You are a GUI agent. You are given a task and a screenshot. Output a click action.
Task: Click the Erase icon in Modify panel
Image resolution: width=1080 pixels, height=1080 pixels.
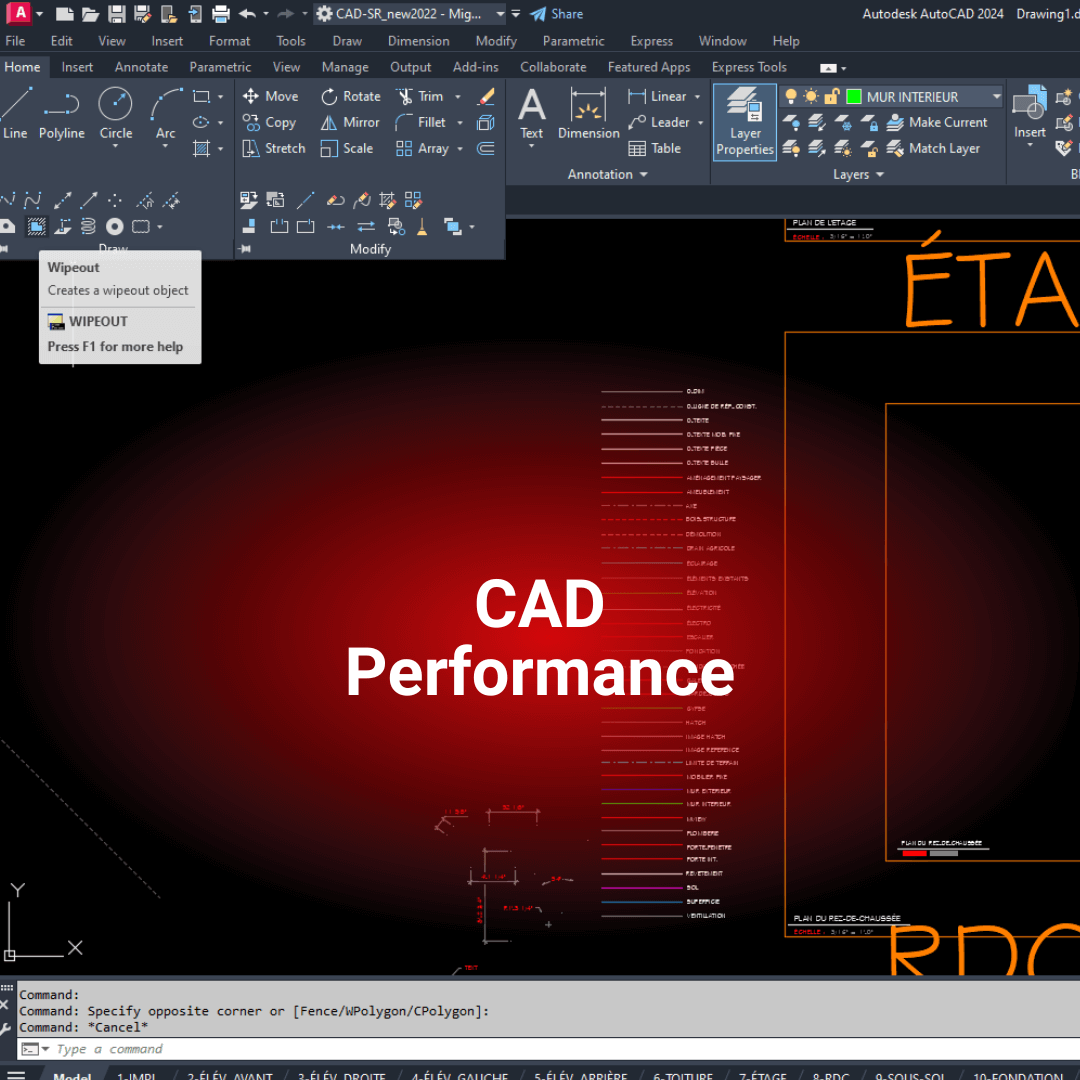tap(486, 96)
